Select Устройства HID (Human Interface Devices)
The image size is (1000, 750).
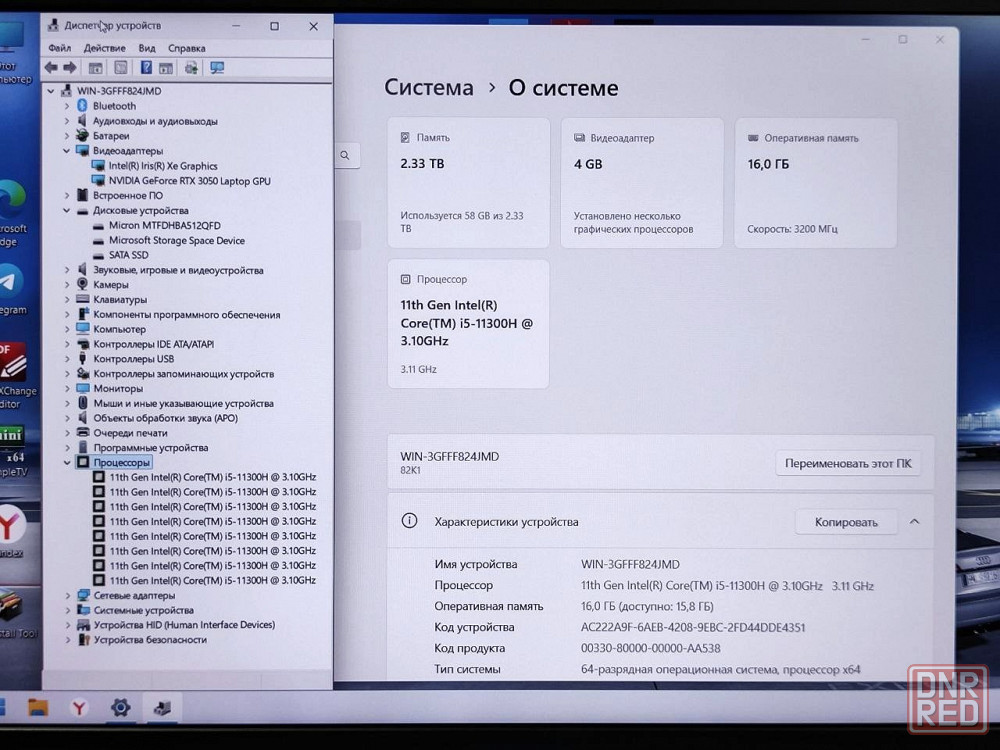tap(184, 624)
